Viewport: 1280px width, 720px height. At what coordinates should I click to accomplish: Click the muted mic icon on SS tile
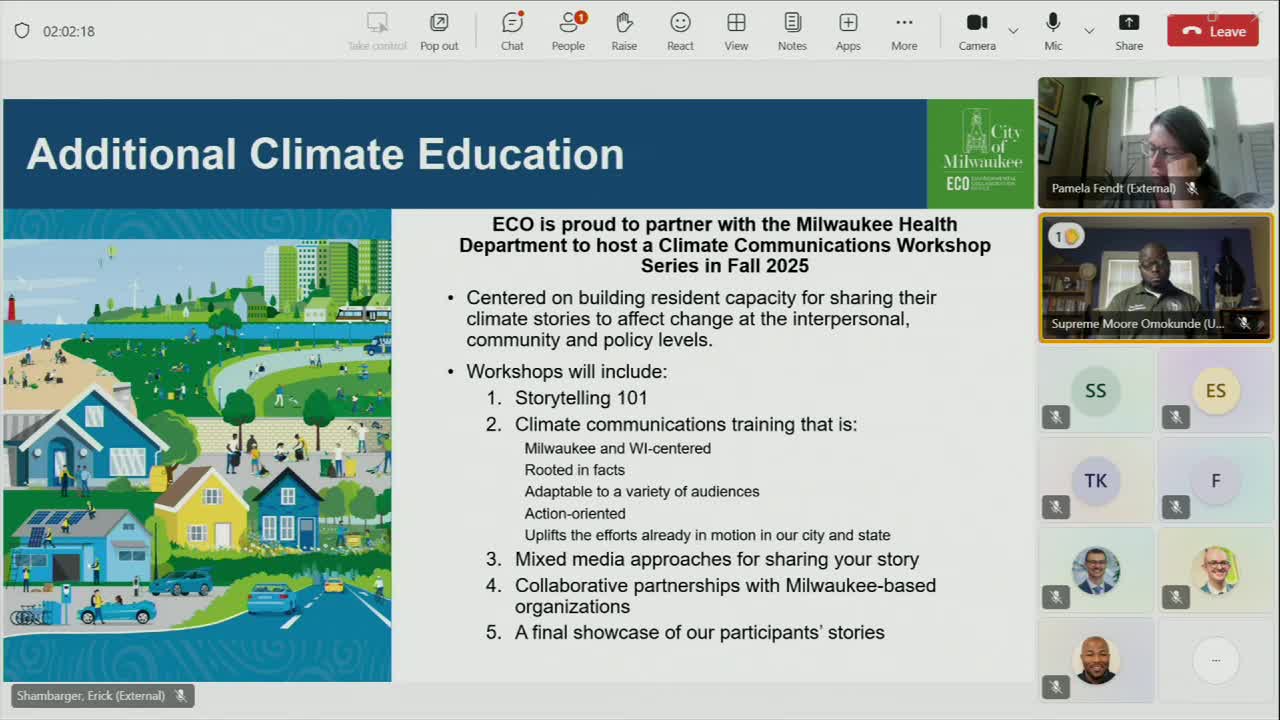(1056, 417)
